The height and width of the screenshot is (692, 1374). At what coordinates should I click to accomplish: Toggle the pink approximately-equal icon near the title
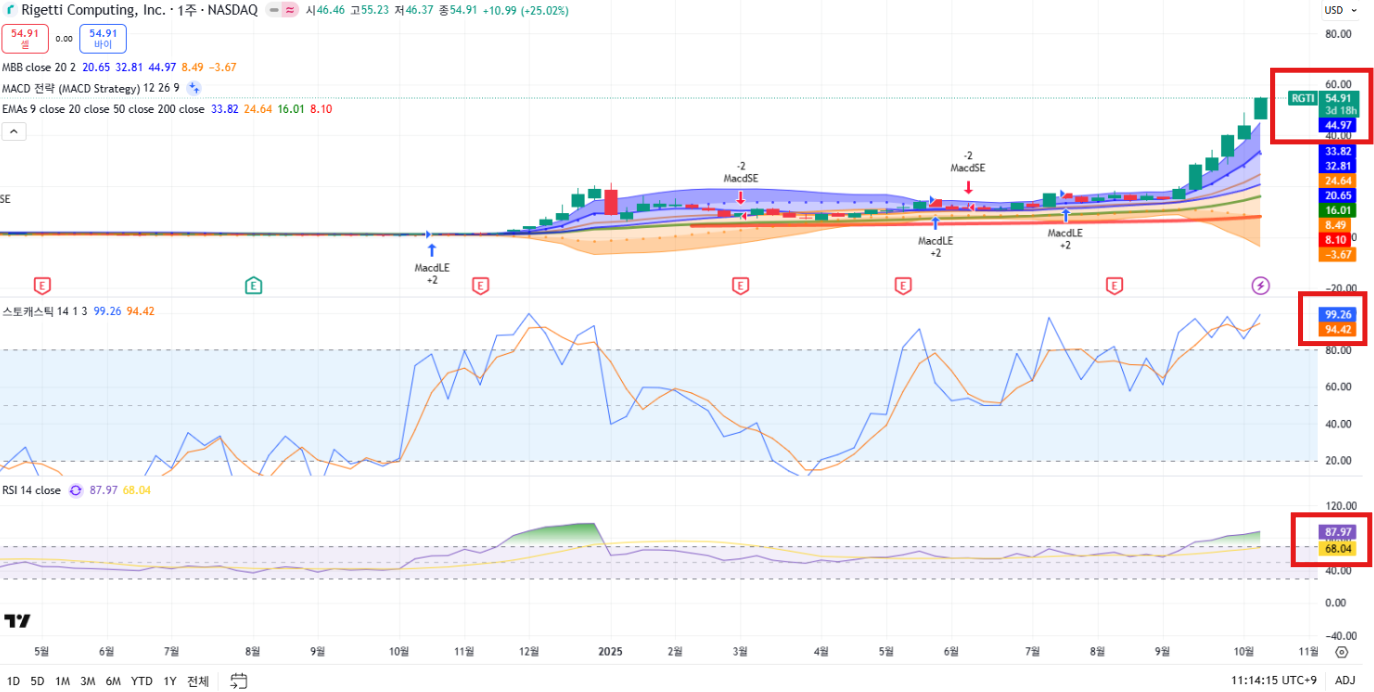pyautogui.click(x=290, y=10)
